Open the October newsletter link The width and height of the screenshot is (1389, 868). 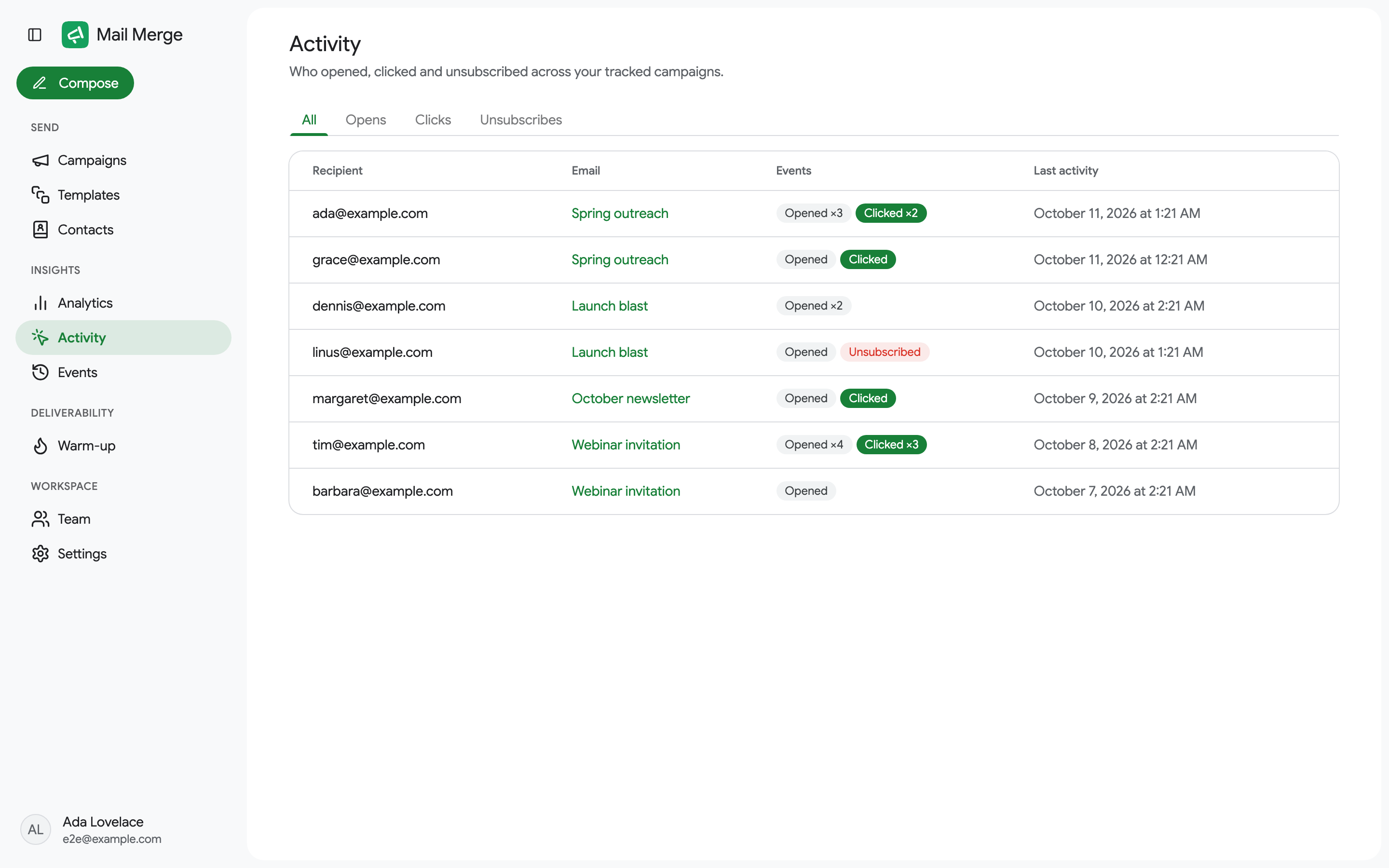point(631,399)
